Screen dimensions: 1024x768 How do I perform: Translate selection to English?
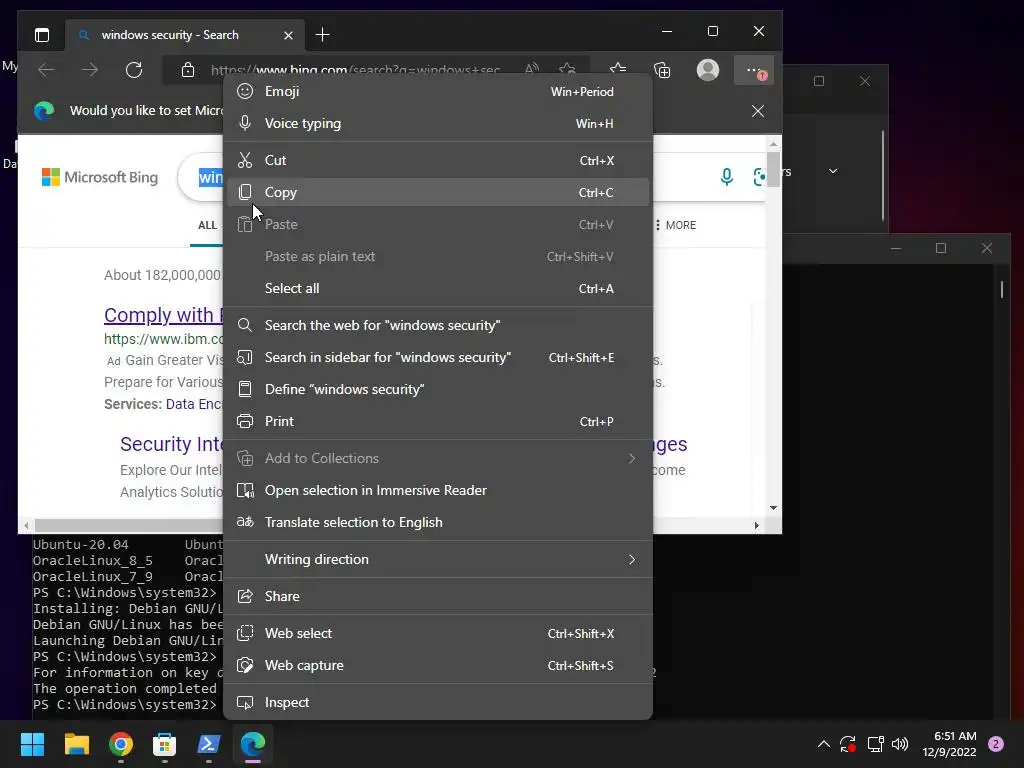coord(438,522)
